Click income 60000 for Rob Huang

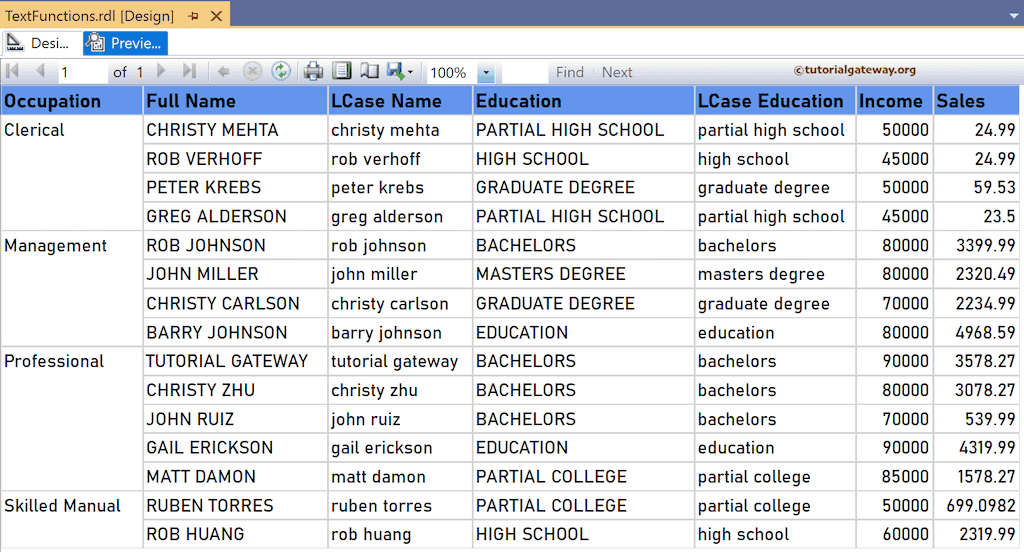[x=895, y=534]
